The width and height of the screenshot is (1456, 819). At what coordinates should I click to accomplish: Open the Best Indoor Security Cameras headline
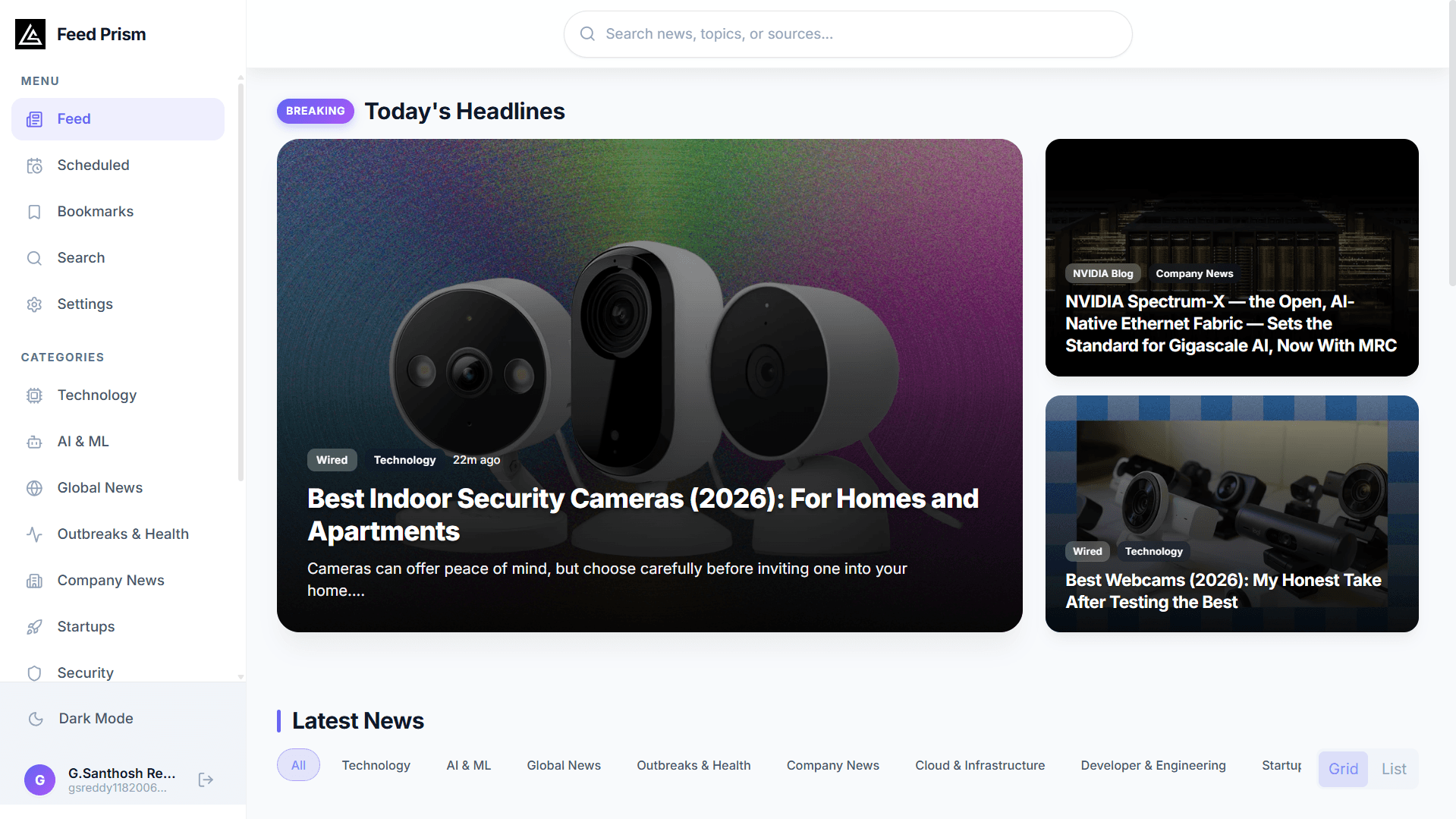[x=643, y=515]
